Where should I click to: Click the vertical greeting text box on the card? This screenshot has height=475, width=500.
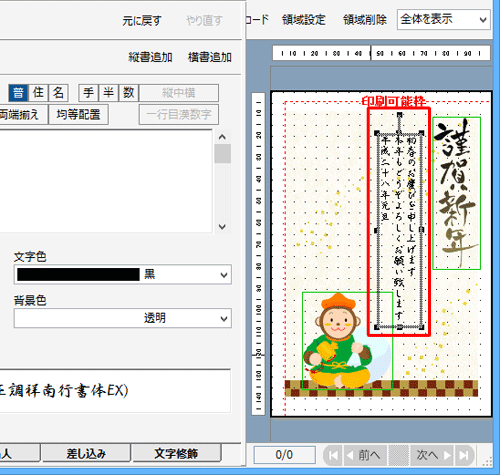(x=399, y=230)
